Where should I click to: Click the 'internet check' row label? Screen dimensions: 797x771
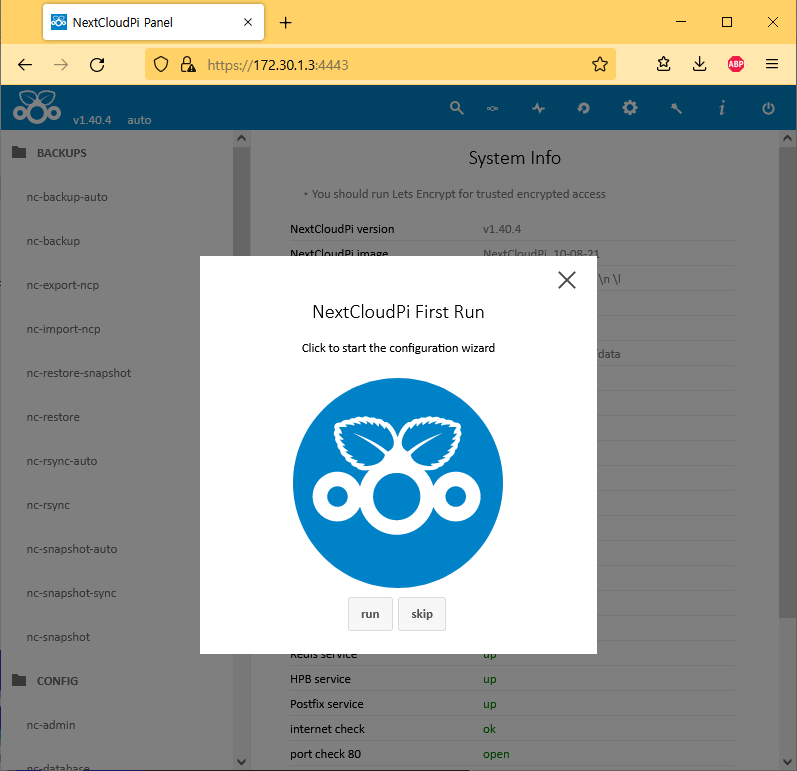(327, 729)
